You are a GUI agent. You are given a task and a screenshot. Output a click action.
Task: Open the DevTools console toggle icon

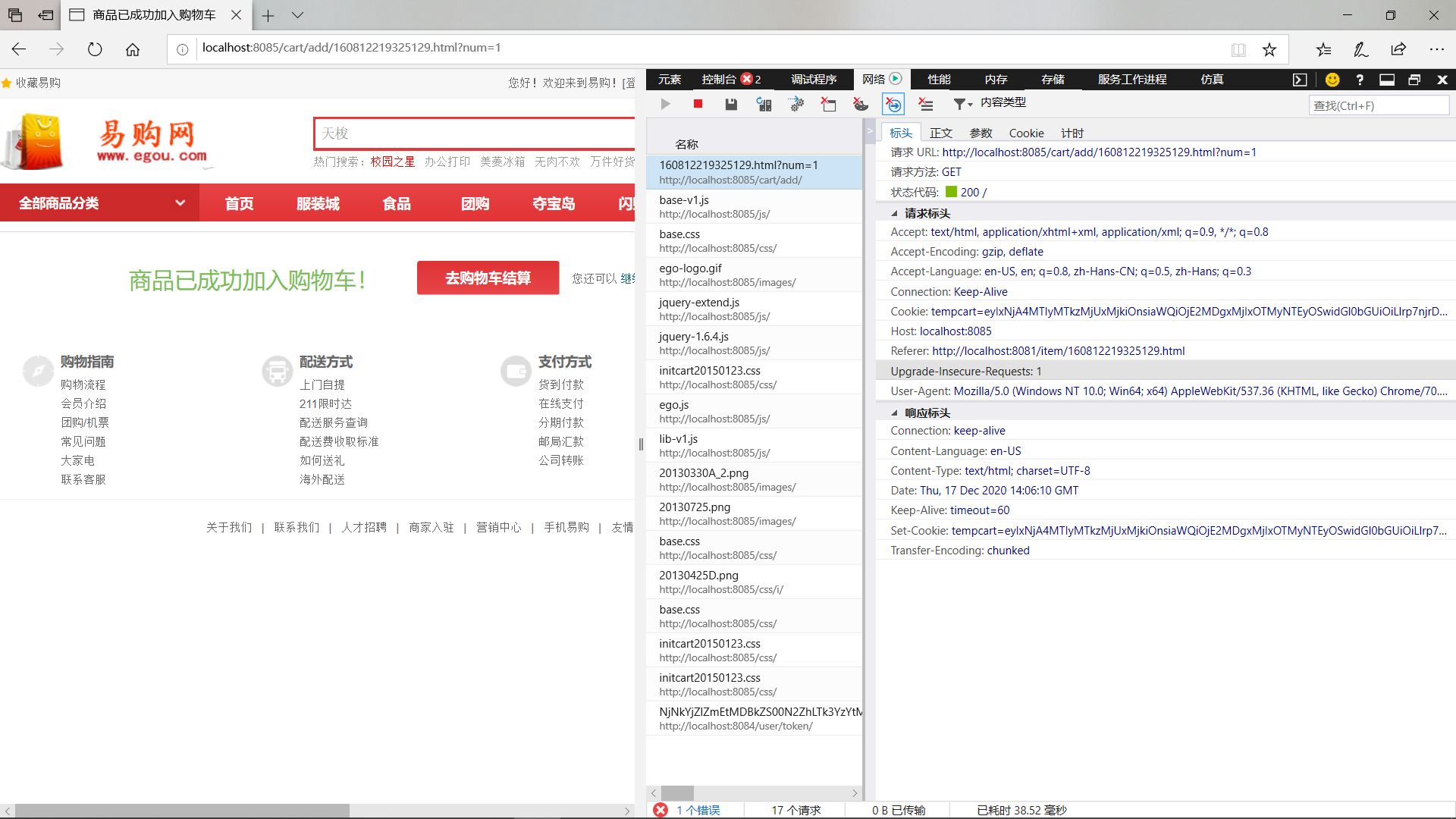(1300, 80)
